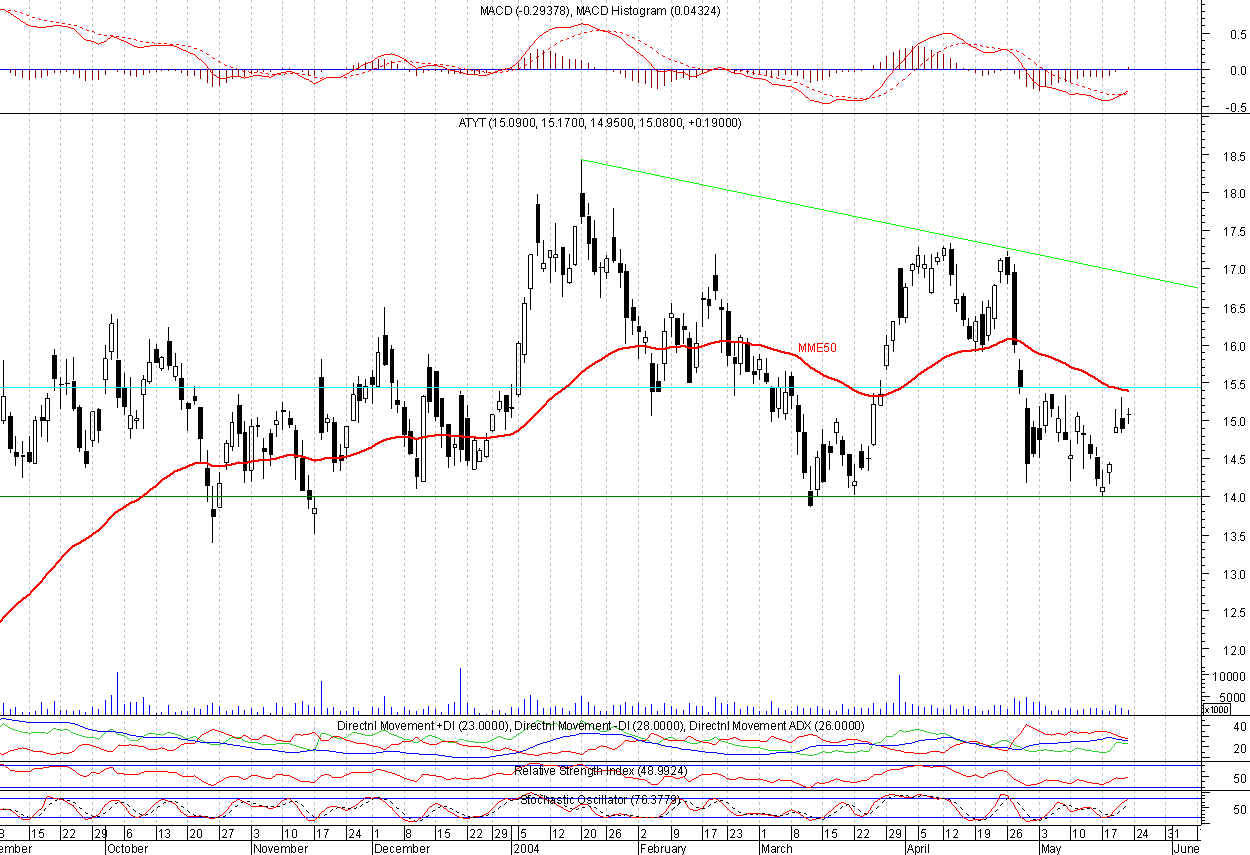Click the 20 Directional Movement axis label
1250x855 pixels.
1238,749
